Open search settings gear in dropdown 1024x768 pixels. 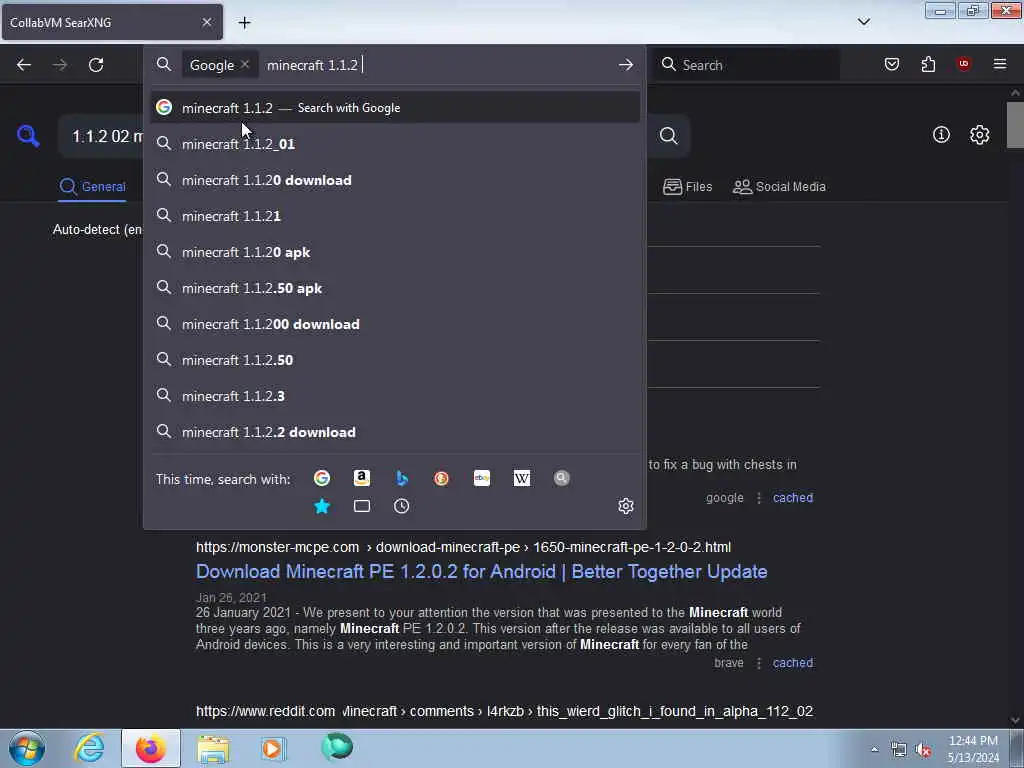(x=626, y=506)
